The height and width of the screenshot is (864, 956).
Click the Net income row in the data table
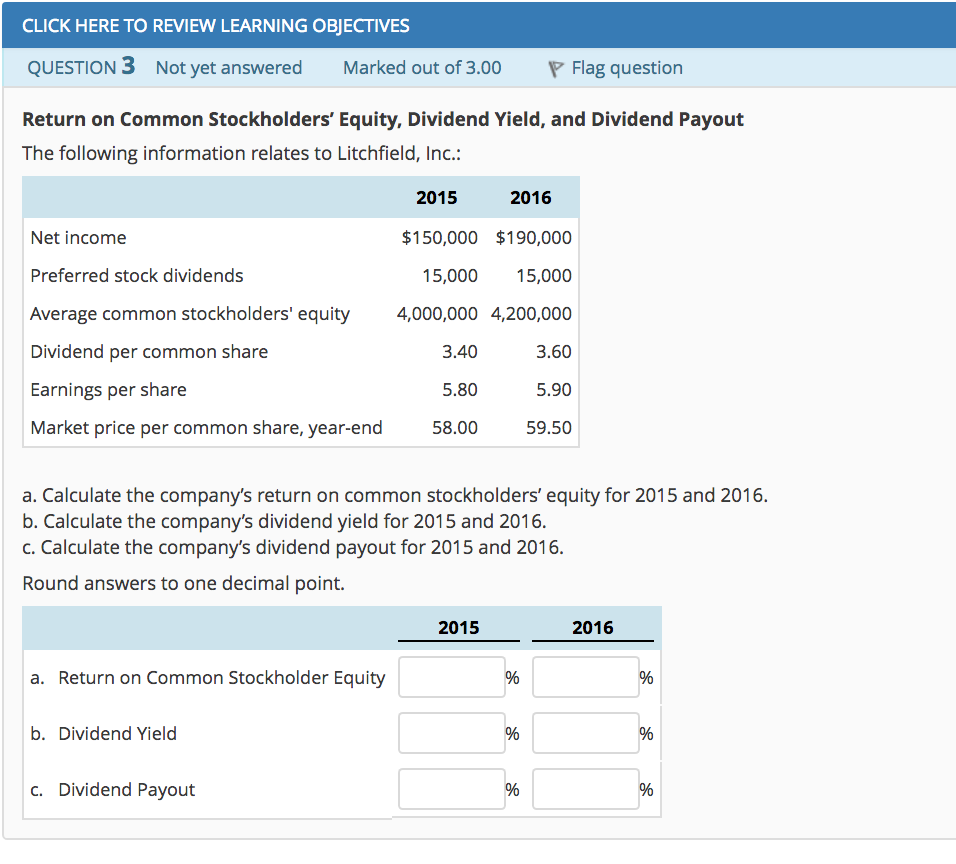[x=78, y=238]
